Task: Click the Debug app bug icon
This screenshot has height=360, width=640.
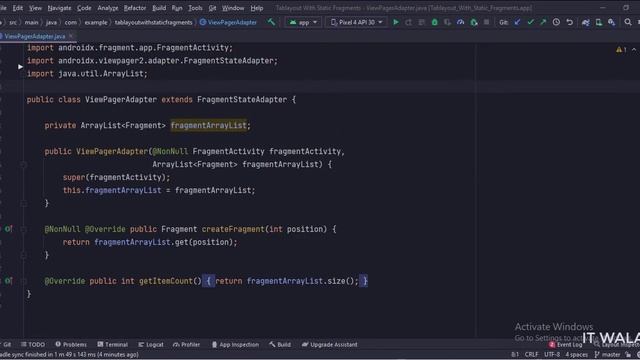Action: [435, 22]
